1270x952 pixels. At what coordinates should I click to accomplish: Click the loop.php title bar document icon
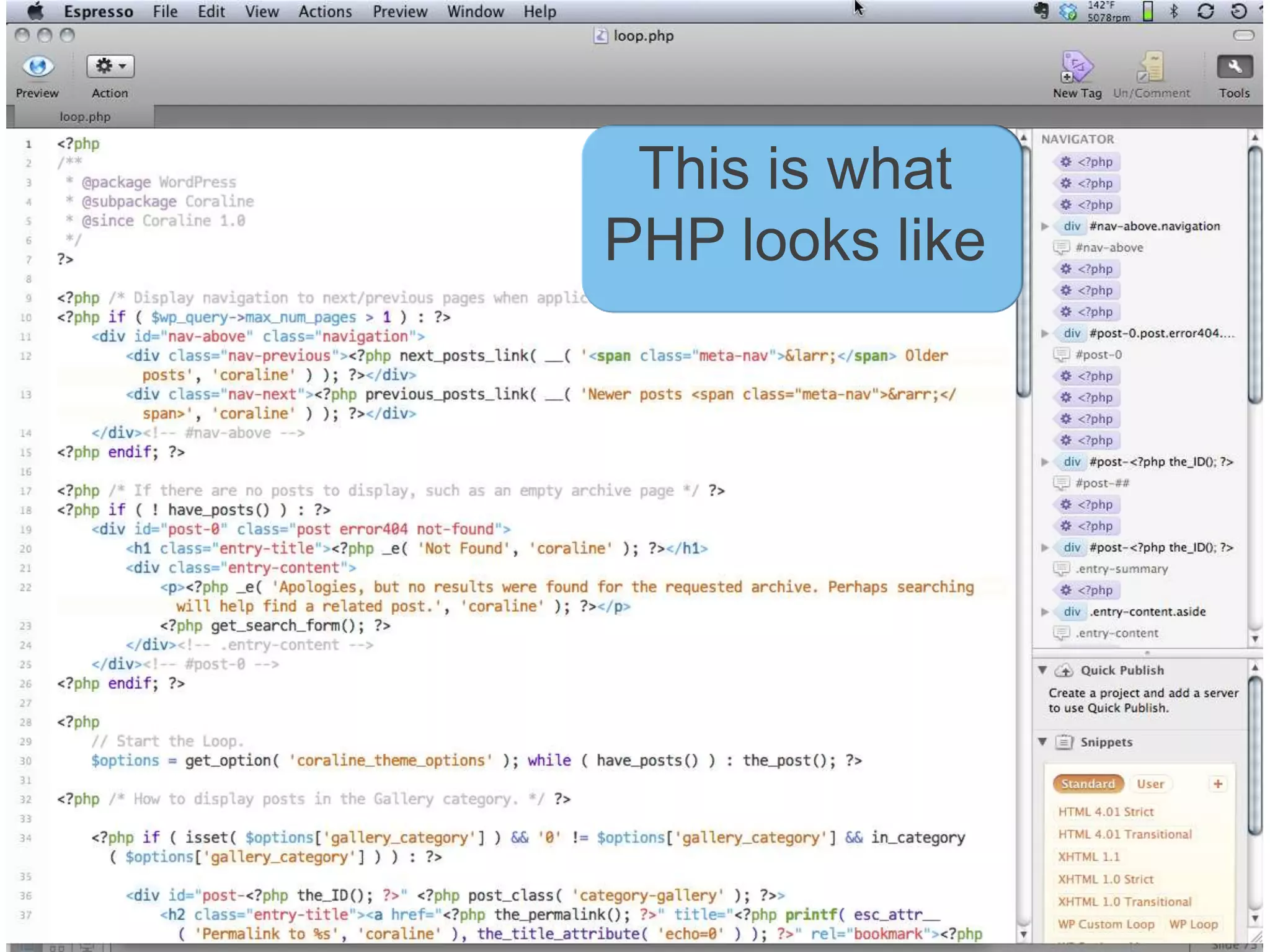pyautogui.click(x=600, y=35)
